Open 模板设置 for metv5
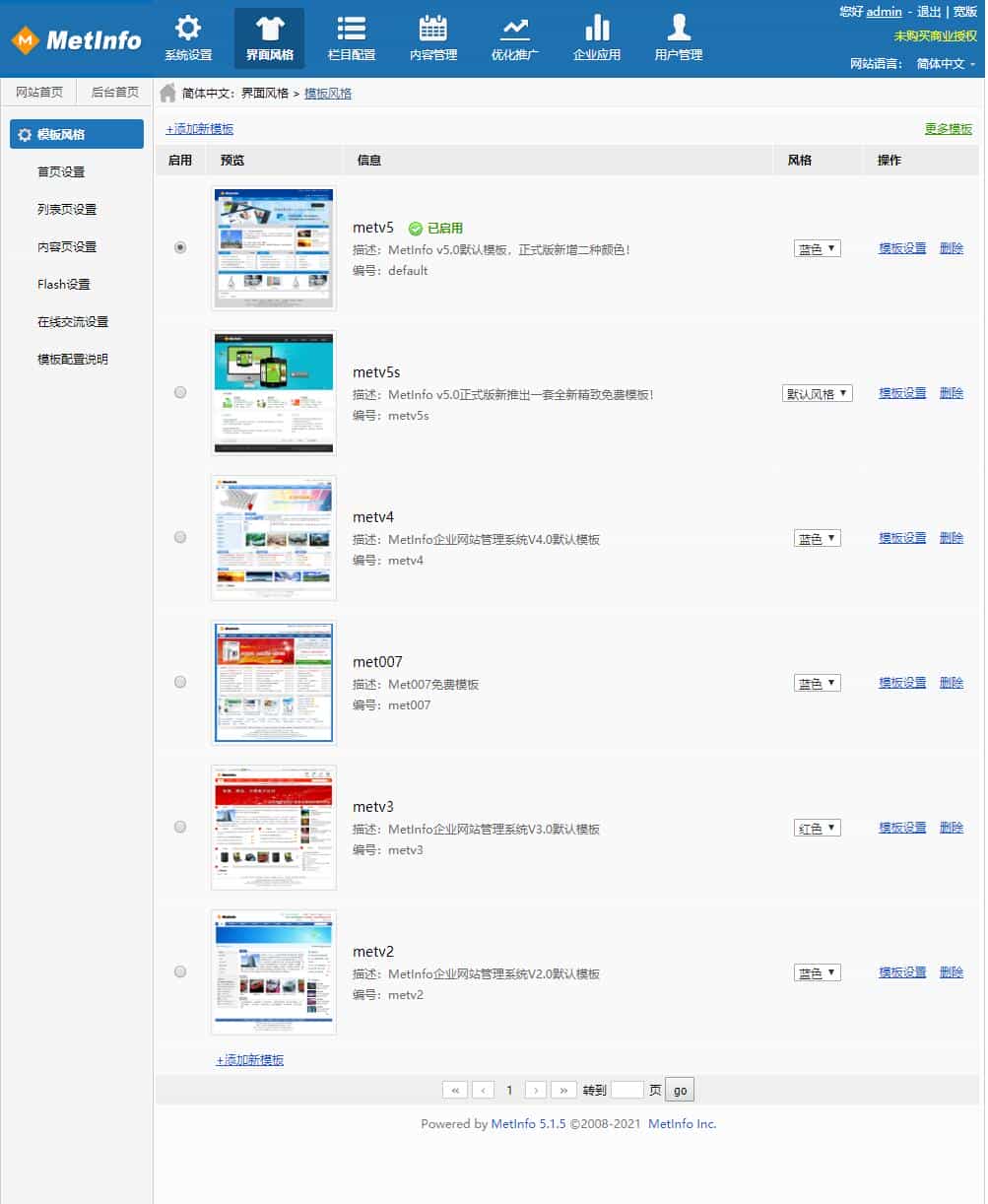Screen dimensions: 988x1204 pos(902,248)
